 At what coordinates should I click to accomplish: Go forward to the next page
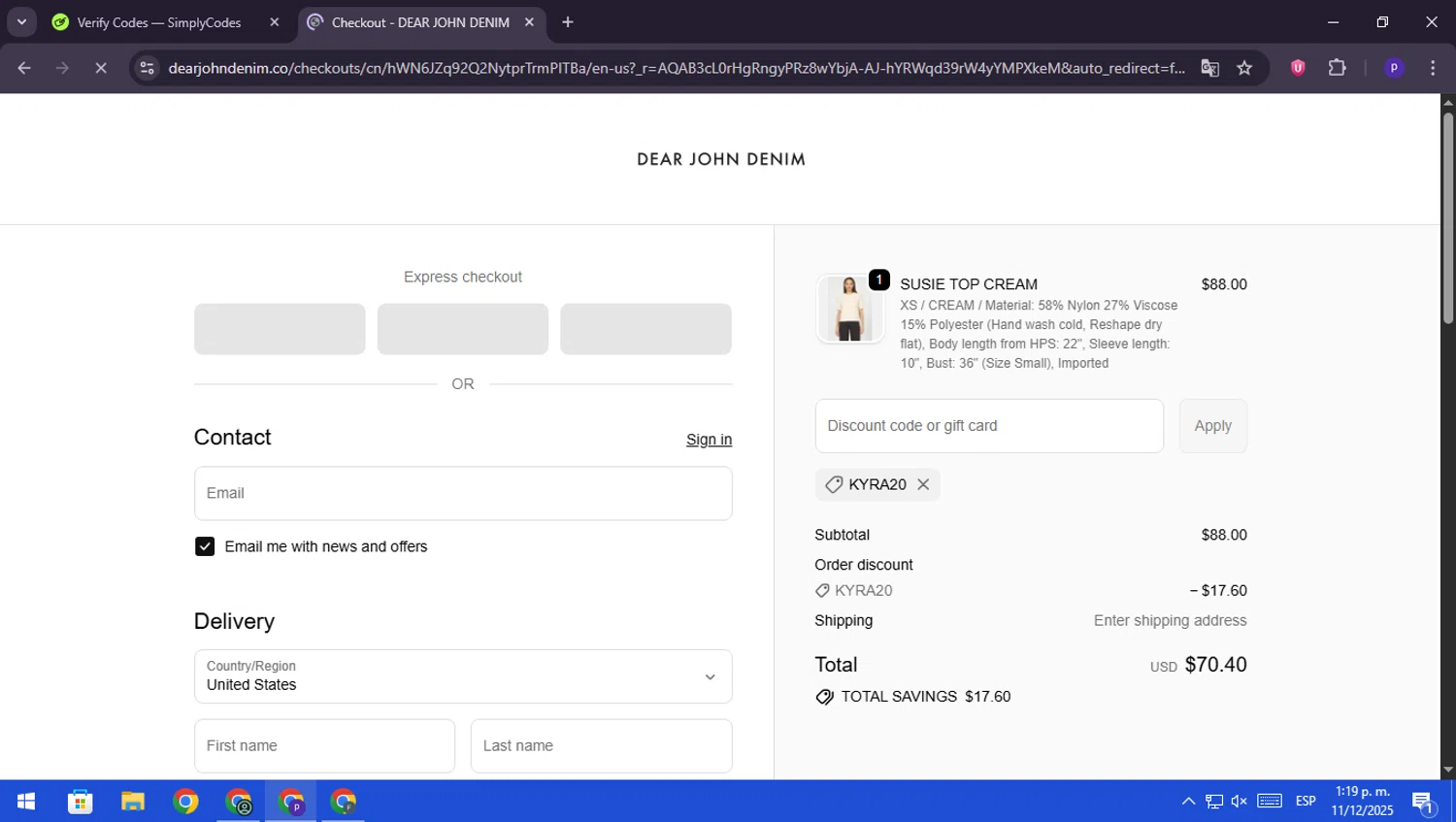point(62,68)
